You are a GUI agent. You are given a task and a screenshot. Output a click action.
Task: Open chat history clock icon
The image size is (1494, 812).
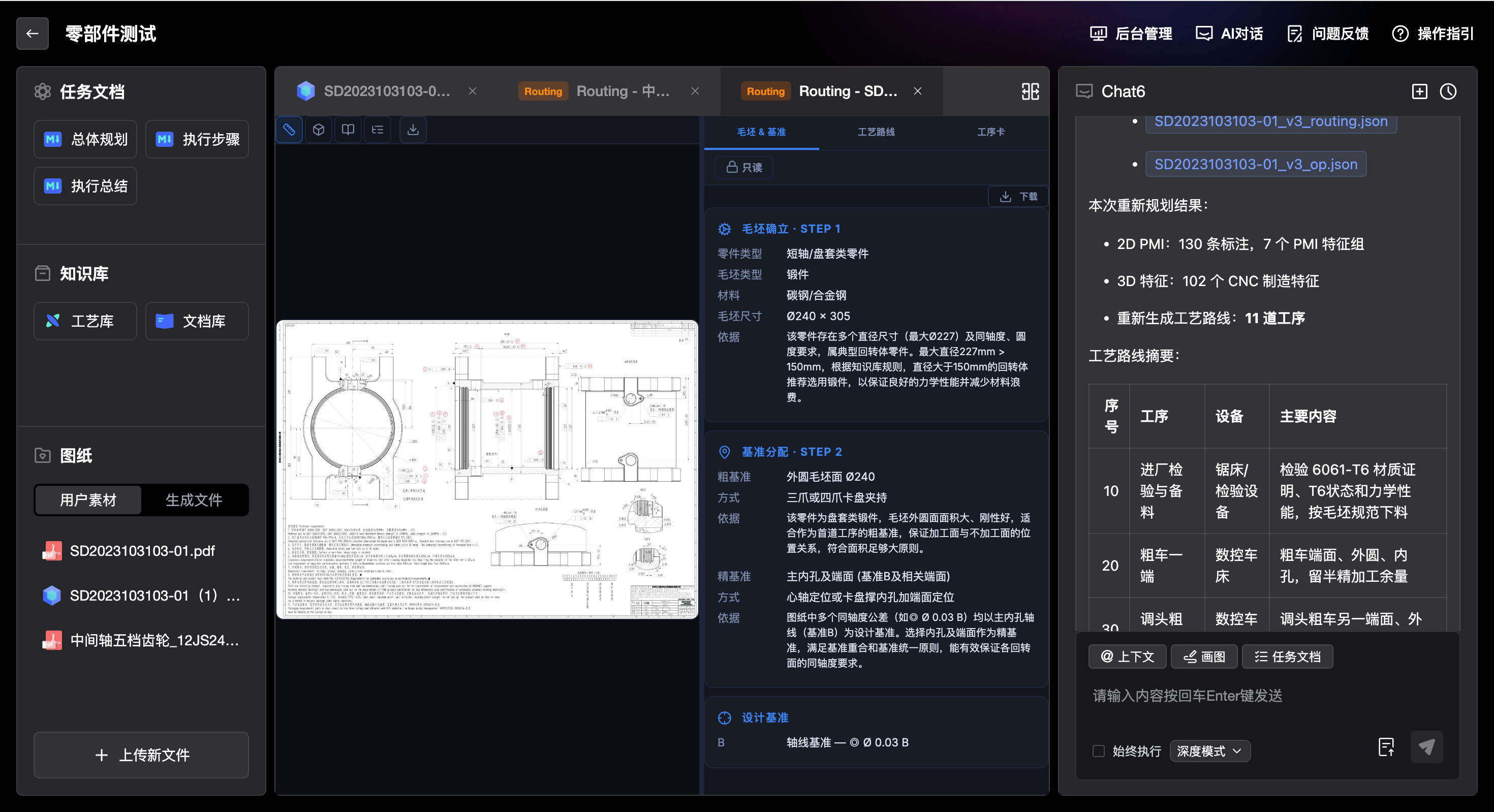tap(1448, 91)
